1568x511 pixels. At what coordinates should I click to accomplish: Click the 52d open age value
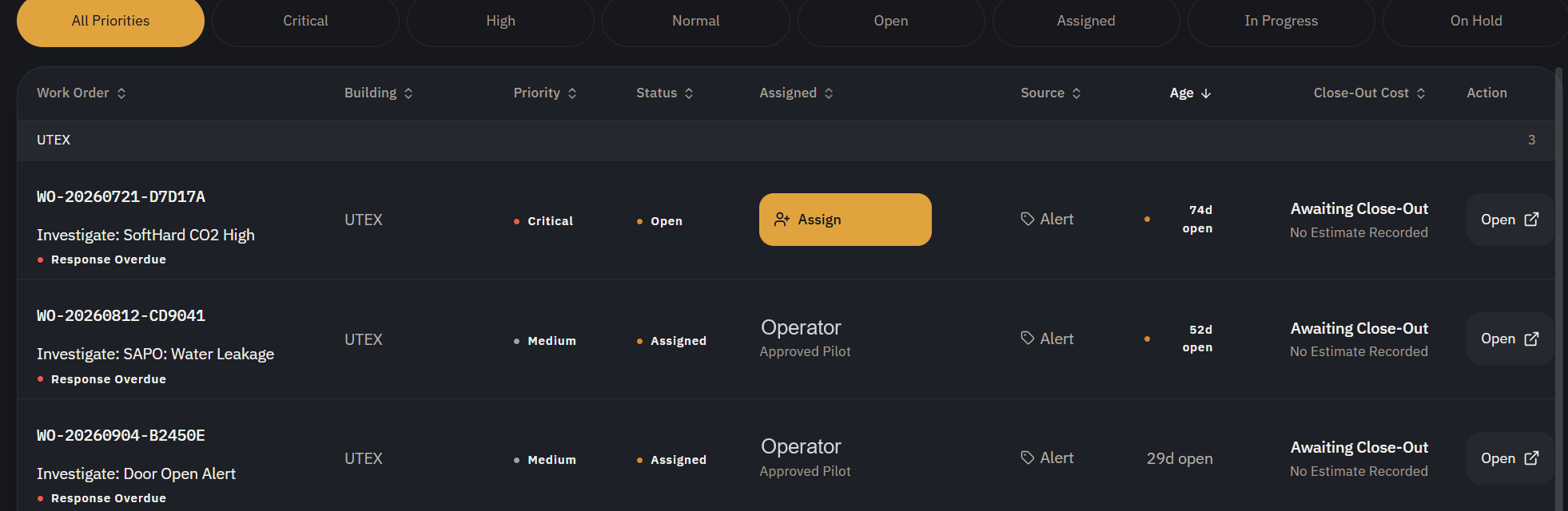1197,339
